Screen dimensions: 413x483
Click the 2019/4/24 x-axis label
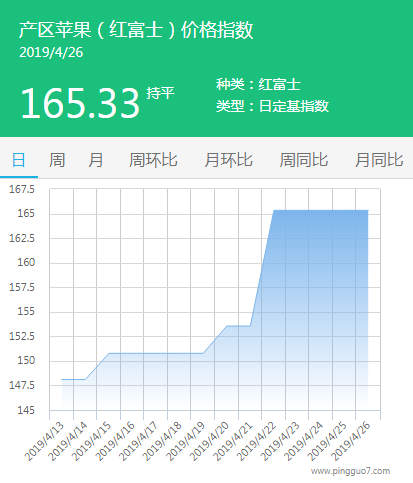point(304,441)
